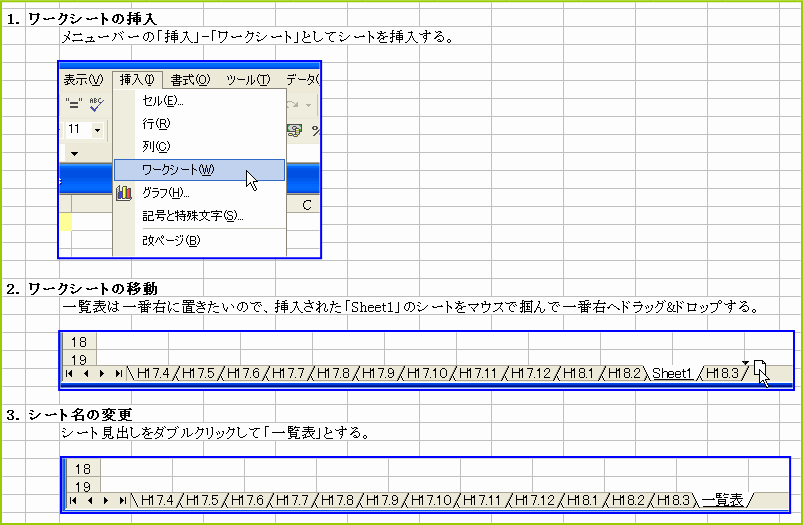Click next-sheet scroll arrow in step 2 tab bar

tap(101, 374)
